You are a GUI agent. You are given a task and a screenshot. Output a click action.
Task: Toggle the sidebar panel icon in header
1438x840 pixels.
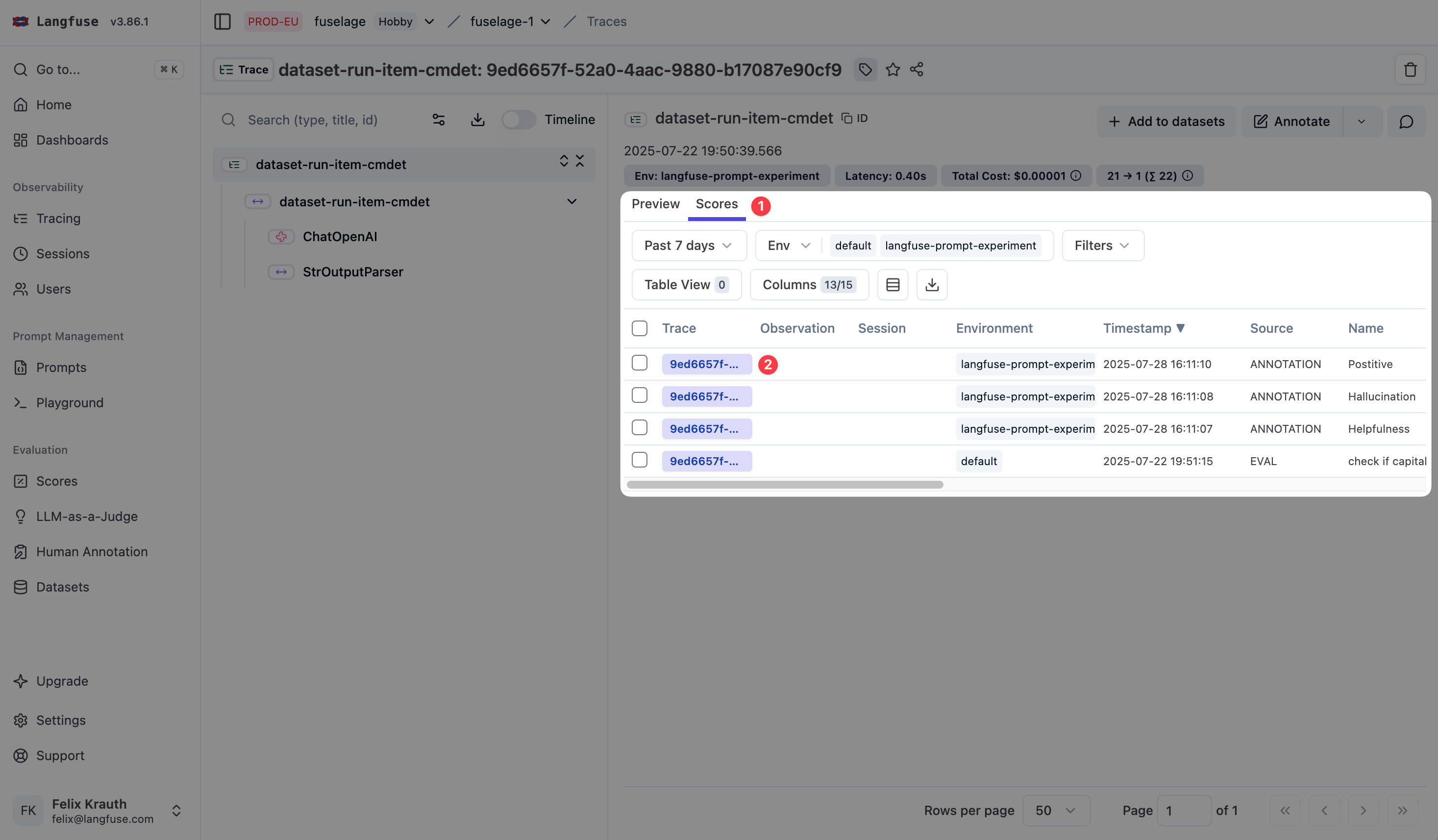[222, 22]
